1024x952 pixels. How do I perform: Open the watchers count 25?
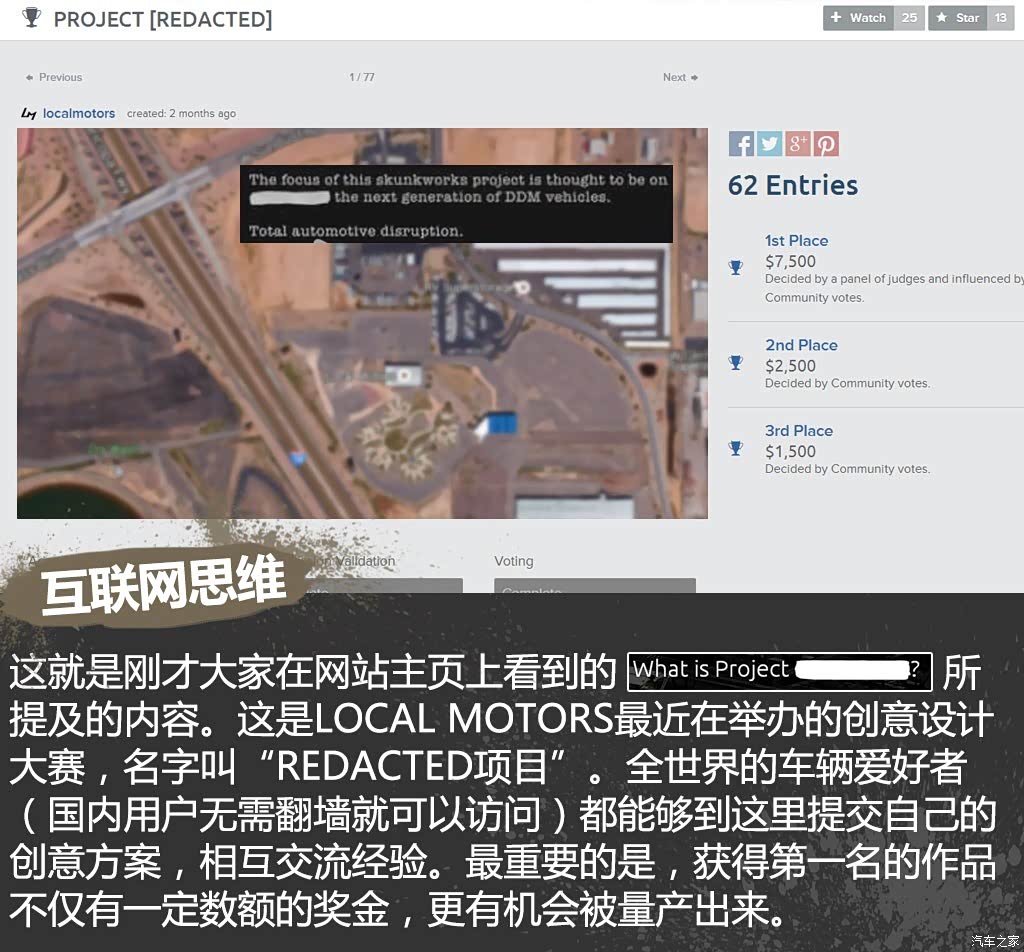[910, 18]
